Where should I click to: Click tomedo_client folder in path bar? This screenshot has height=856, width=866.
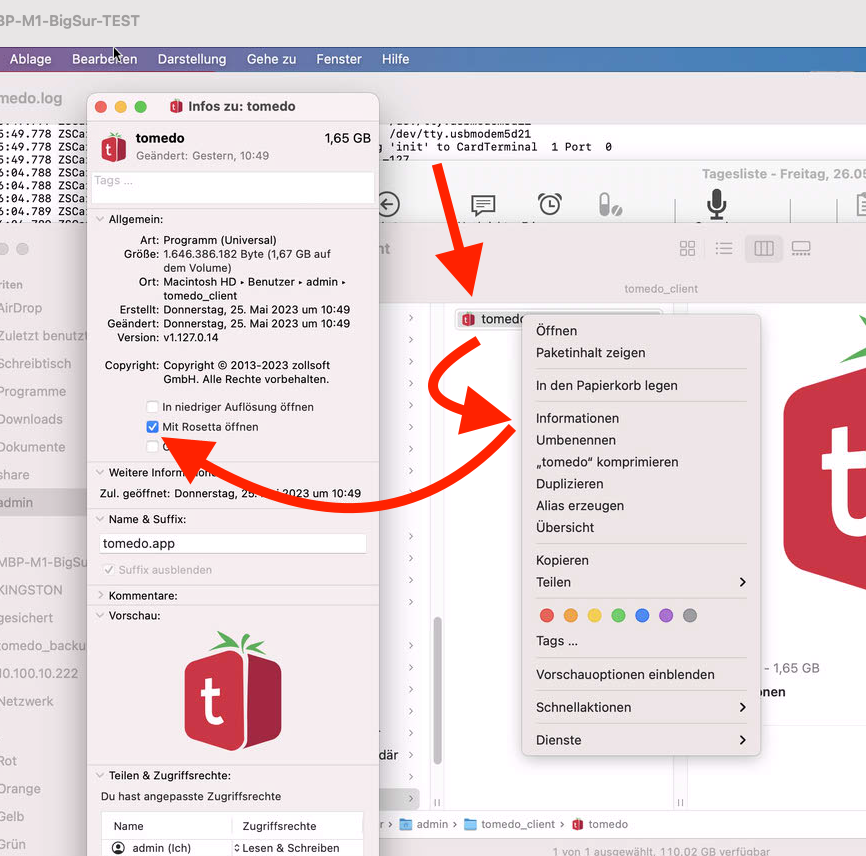[510, 824]
